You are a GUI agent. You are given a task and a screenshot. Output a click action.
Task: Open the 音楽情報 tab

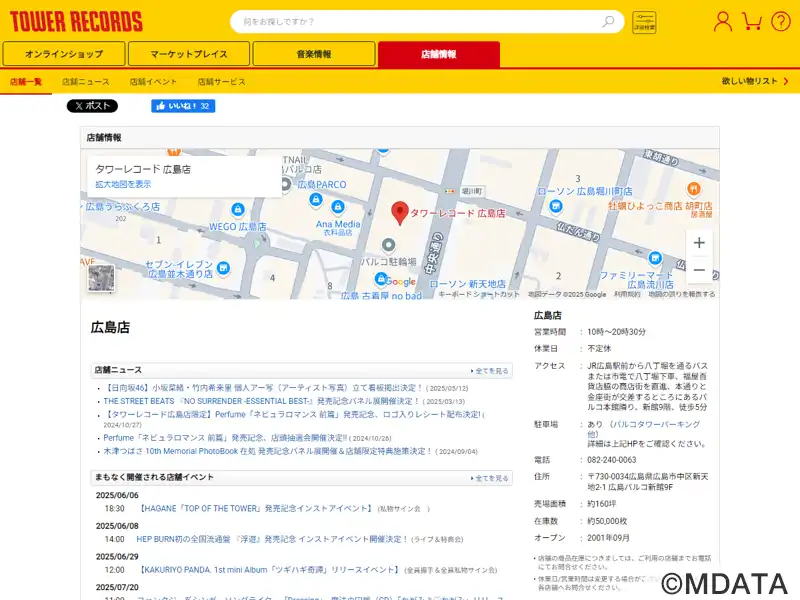point(314,54)
